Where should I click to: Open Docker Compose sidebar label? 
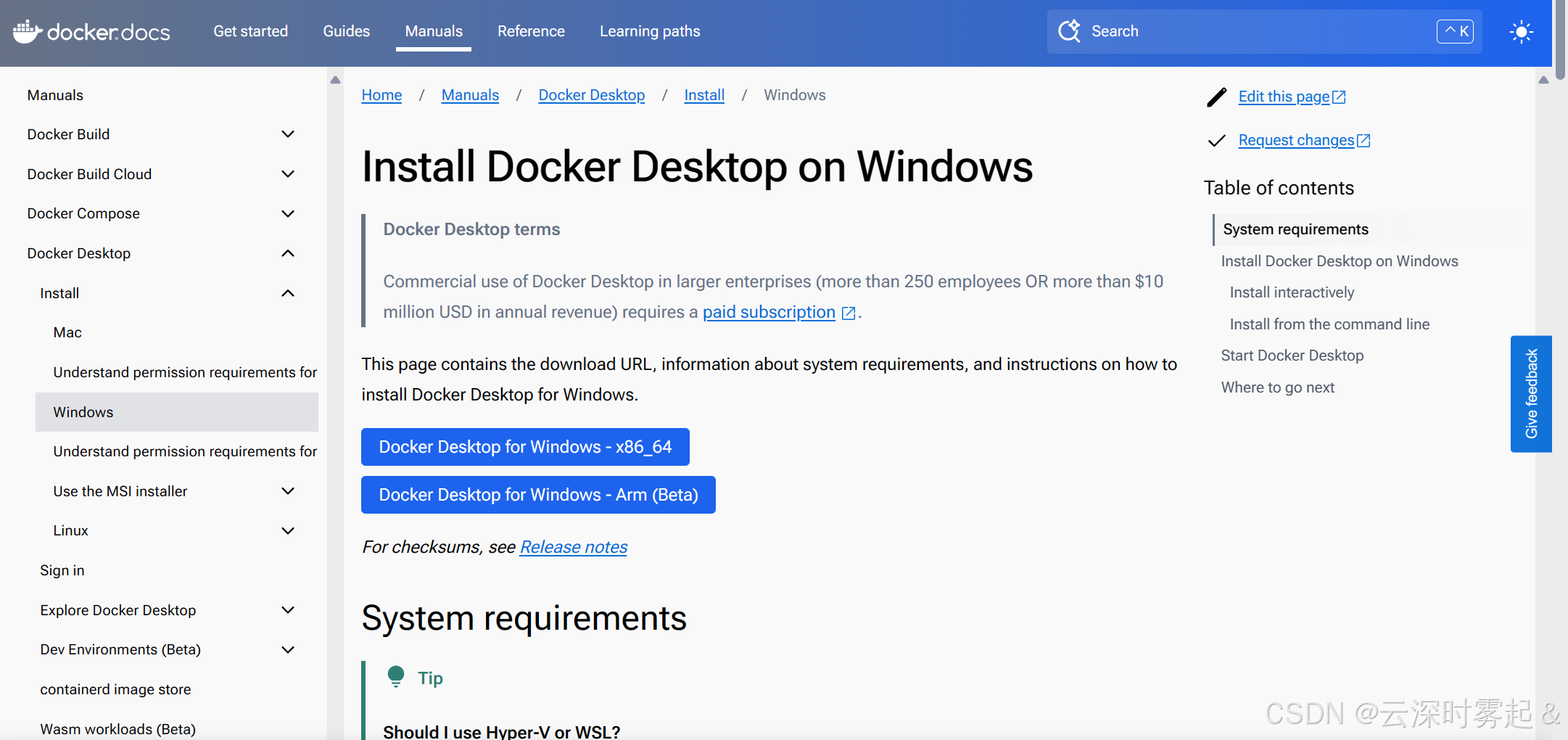(83, 213)
